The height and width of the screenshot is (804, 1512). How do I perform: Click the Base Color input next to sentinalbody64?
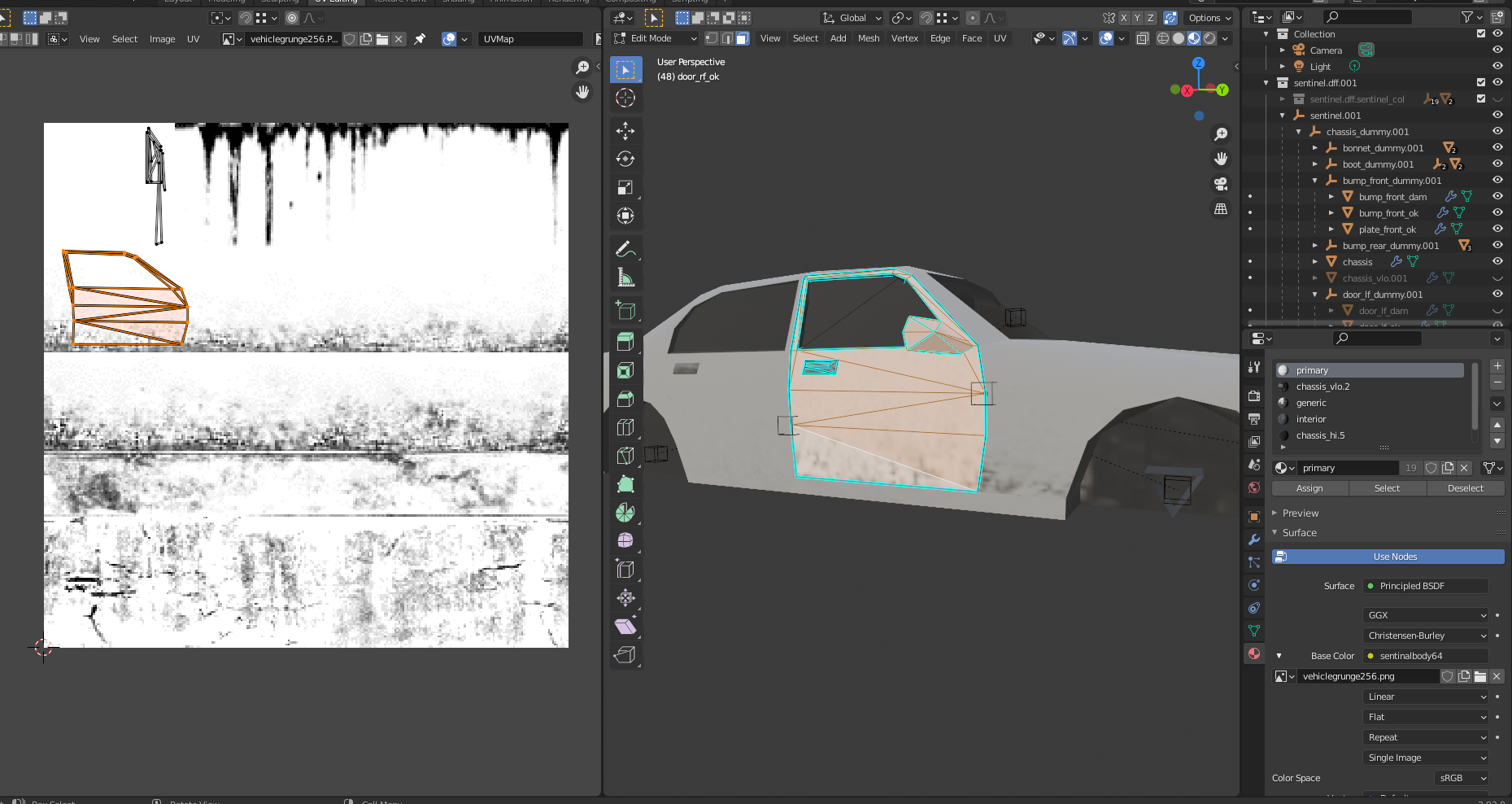[1425, 656]
